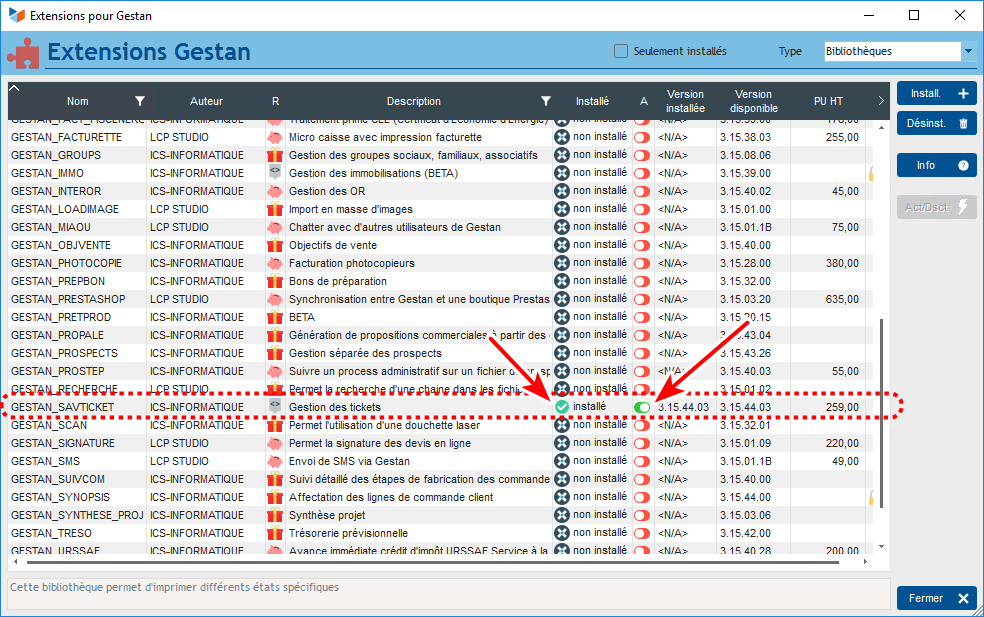Toggle activation switch for GESTAN_SIGNATURE

pos(642,443)
